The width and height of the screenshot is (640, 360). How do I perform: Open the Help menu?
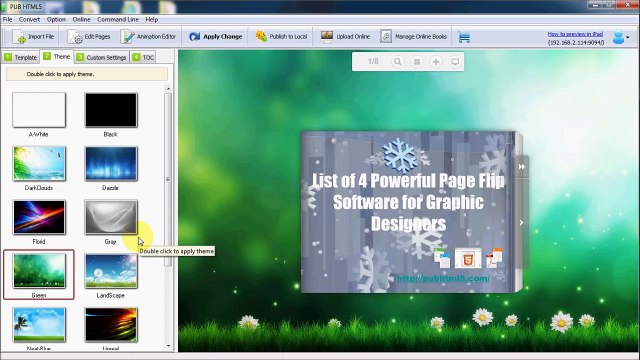click(151, 20)
